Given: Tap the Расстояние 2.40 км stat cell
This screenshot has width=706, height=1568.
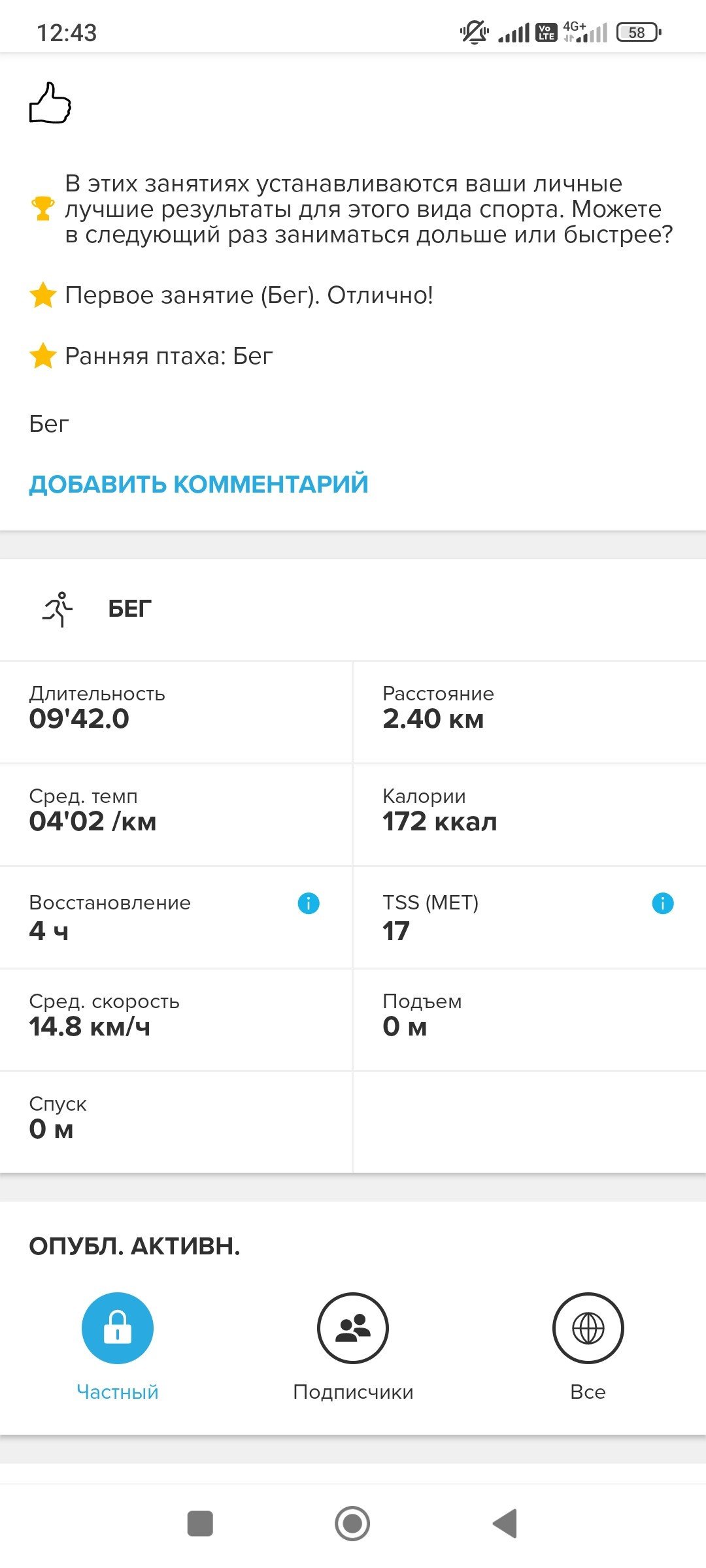Looking at the screenshot, I should coord(529,712).
